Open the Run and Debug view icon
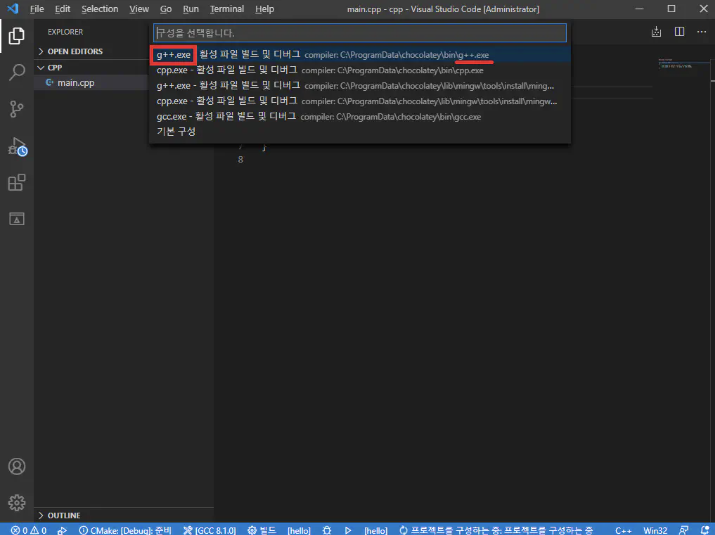The image size is (715, 535). tap(17, 146)
